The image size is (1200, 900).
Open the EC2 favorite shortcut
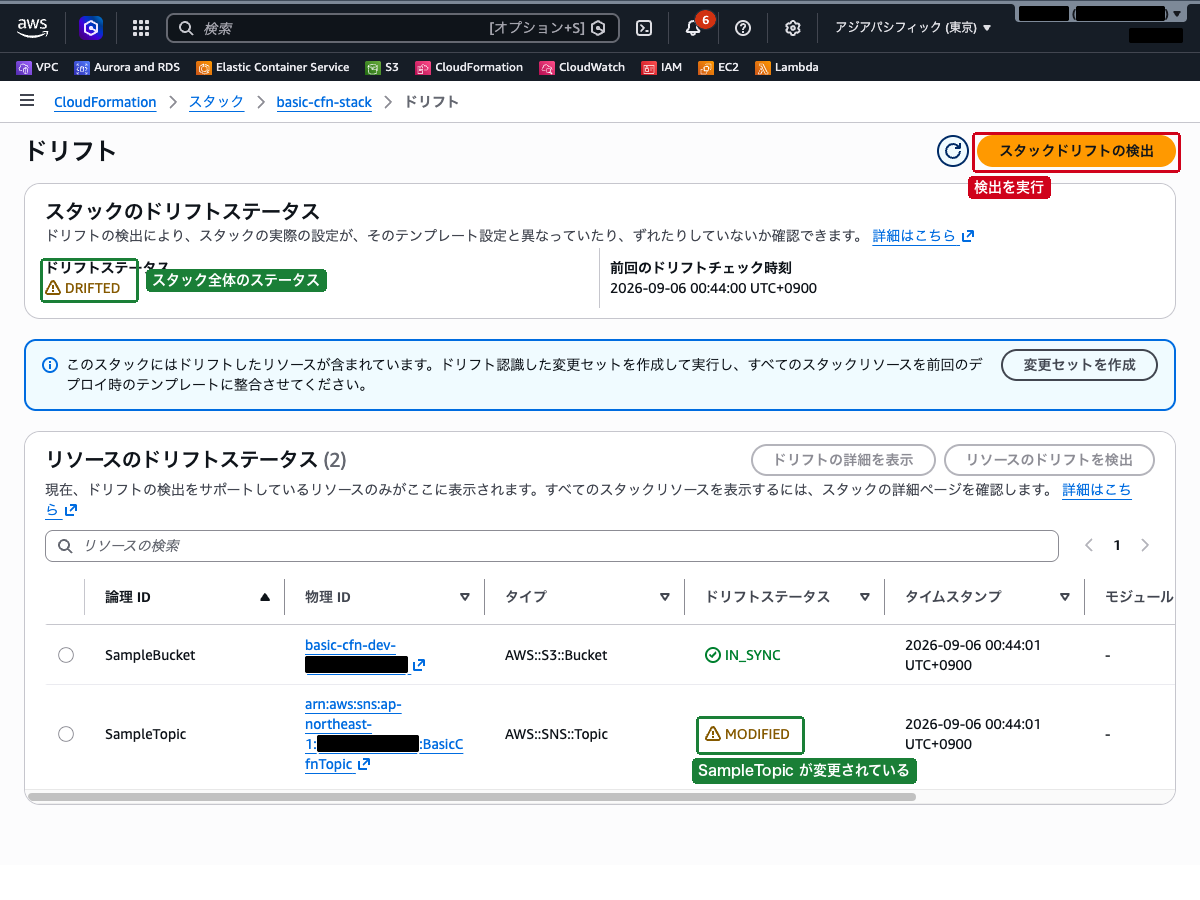(x=719, y=67)
